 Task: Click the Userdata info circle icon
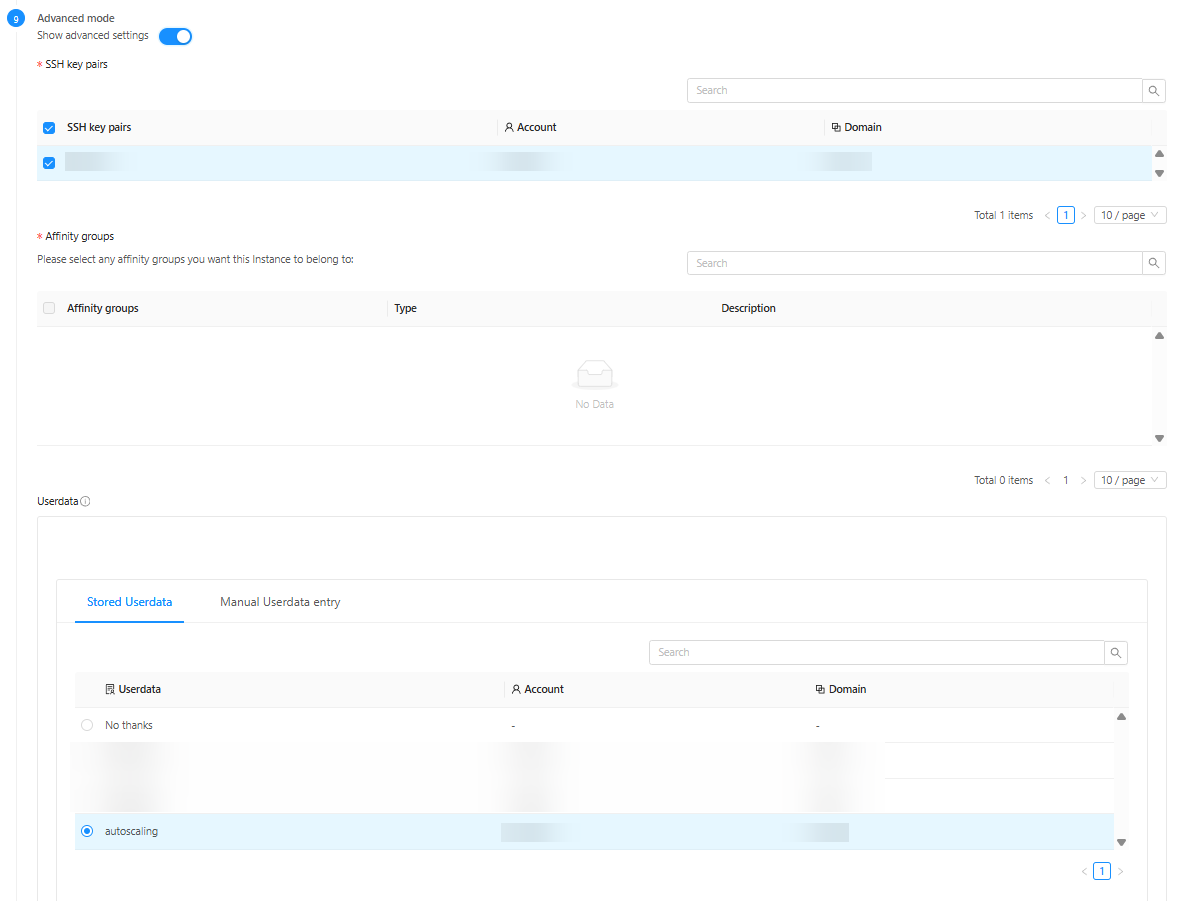point(85,501)
